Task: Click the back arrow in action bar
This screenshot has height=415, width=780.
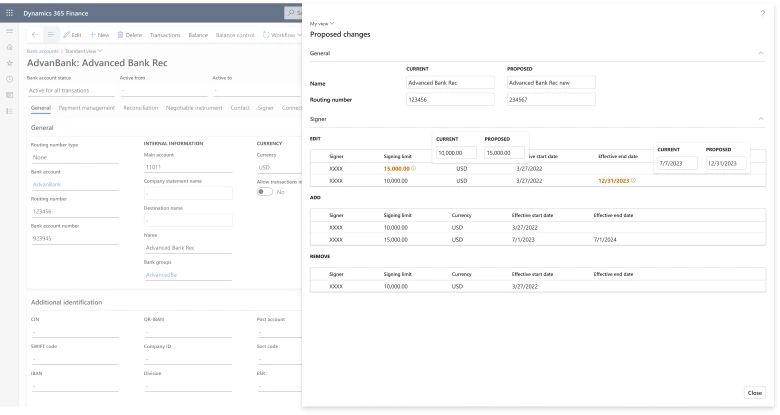Action: click(x=36, y=35)
